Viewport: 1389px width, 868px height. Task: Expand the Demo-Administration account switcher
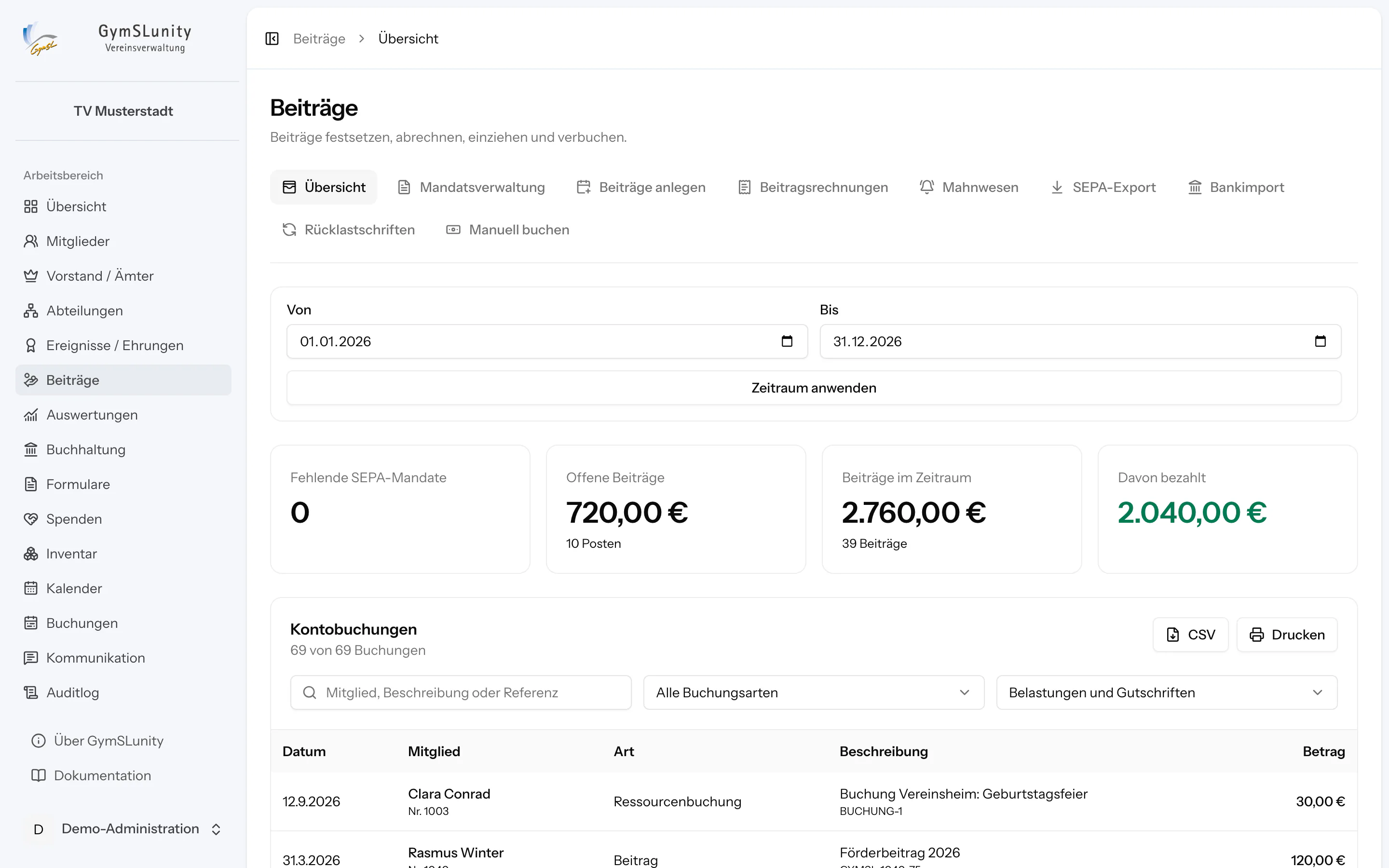click(x=123, y=829)
